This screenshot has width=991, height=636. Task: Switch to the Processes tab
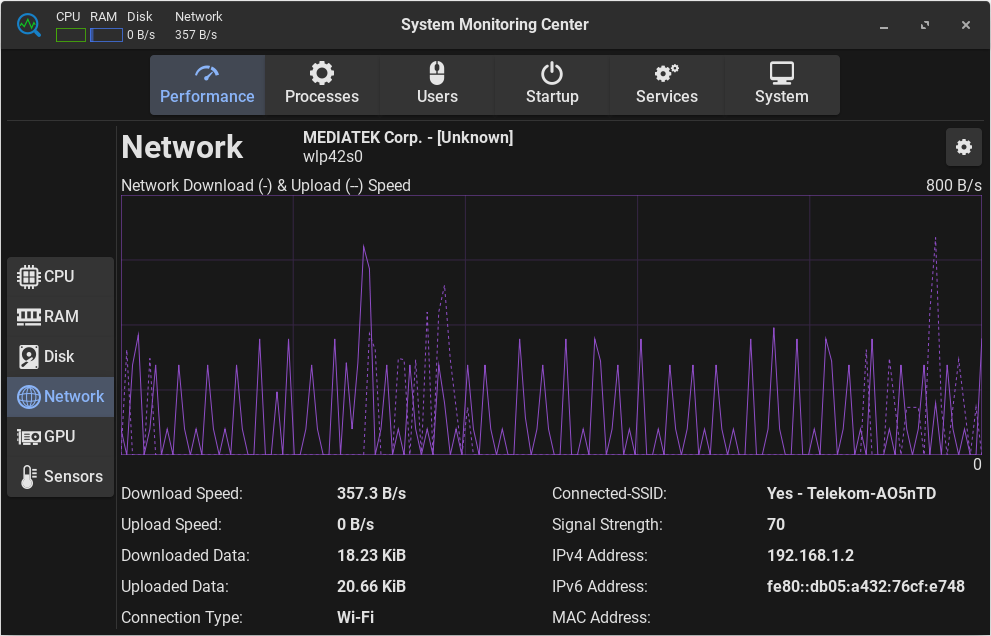[321, 85]
